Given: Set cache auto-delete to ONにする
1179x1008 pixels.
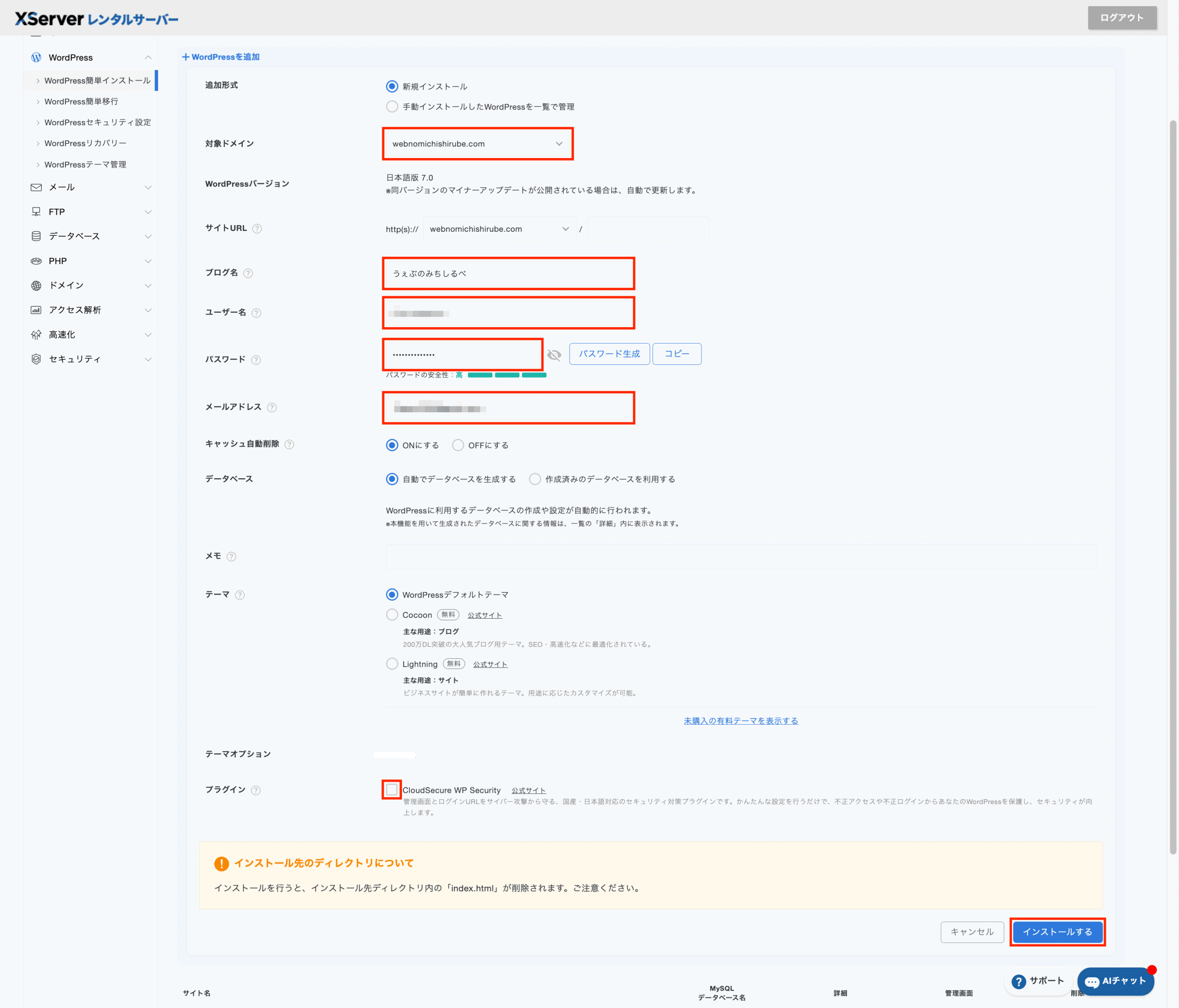Looking at the screenshot, I should click(392, 445).
